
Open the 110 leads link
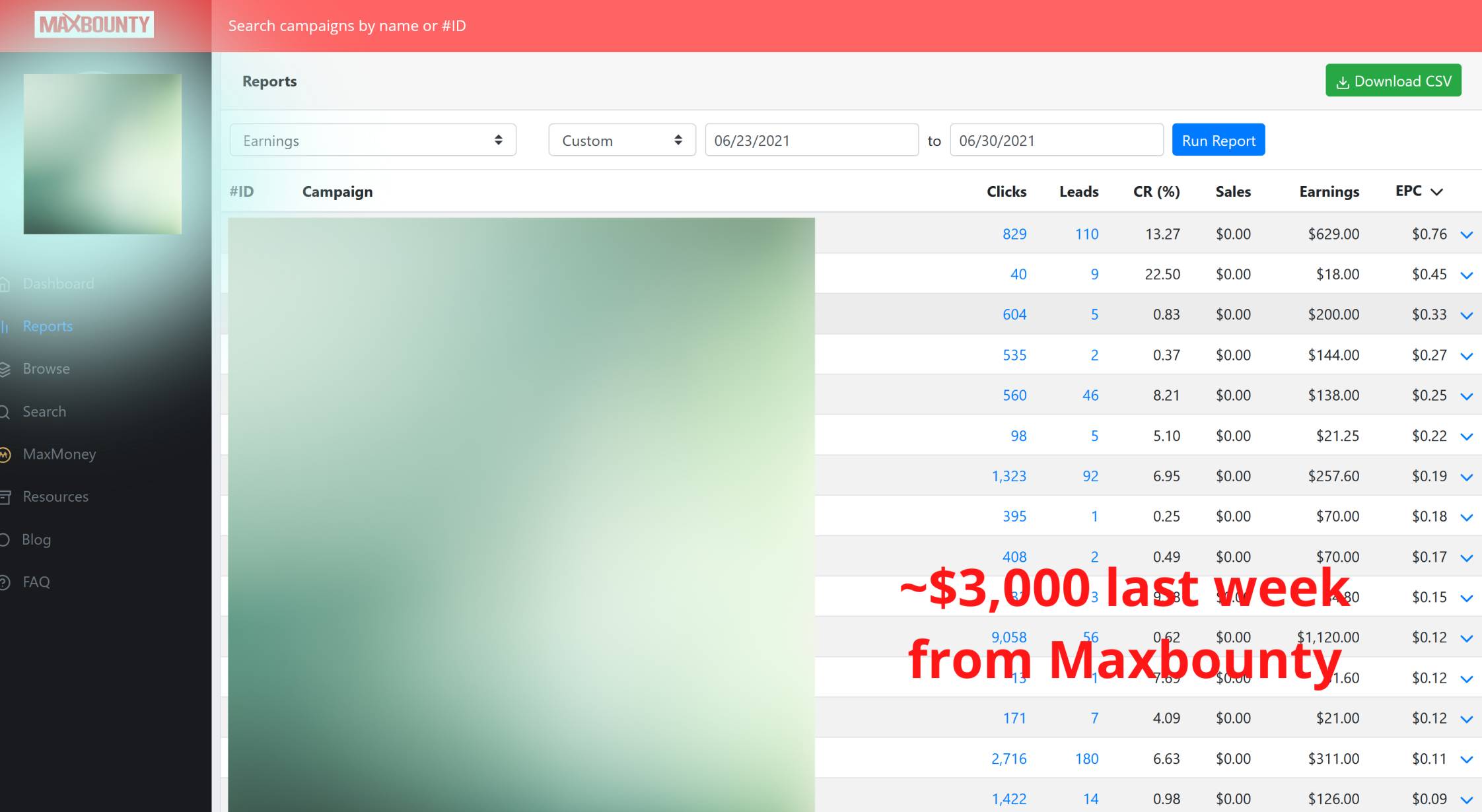[x=1086, y=234]
